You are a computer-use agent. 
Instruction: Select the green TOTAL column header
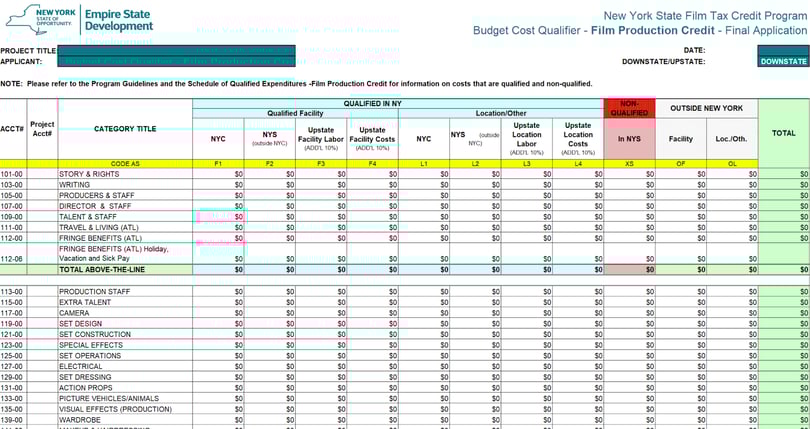[784, 133]
